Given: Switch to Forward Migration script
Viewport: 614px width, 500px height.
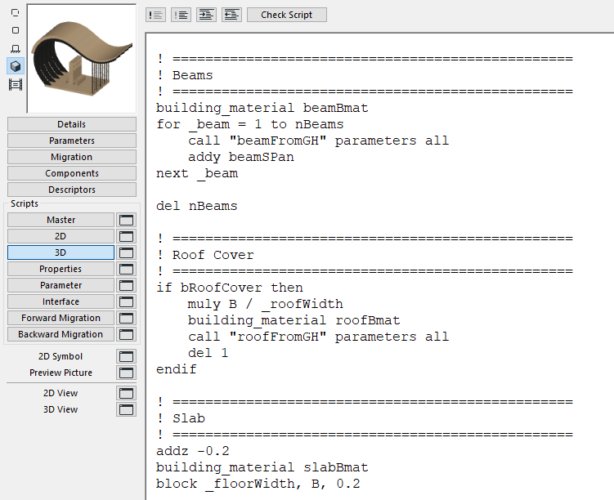Looking at the screenshot, I should point(61,318).
